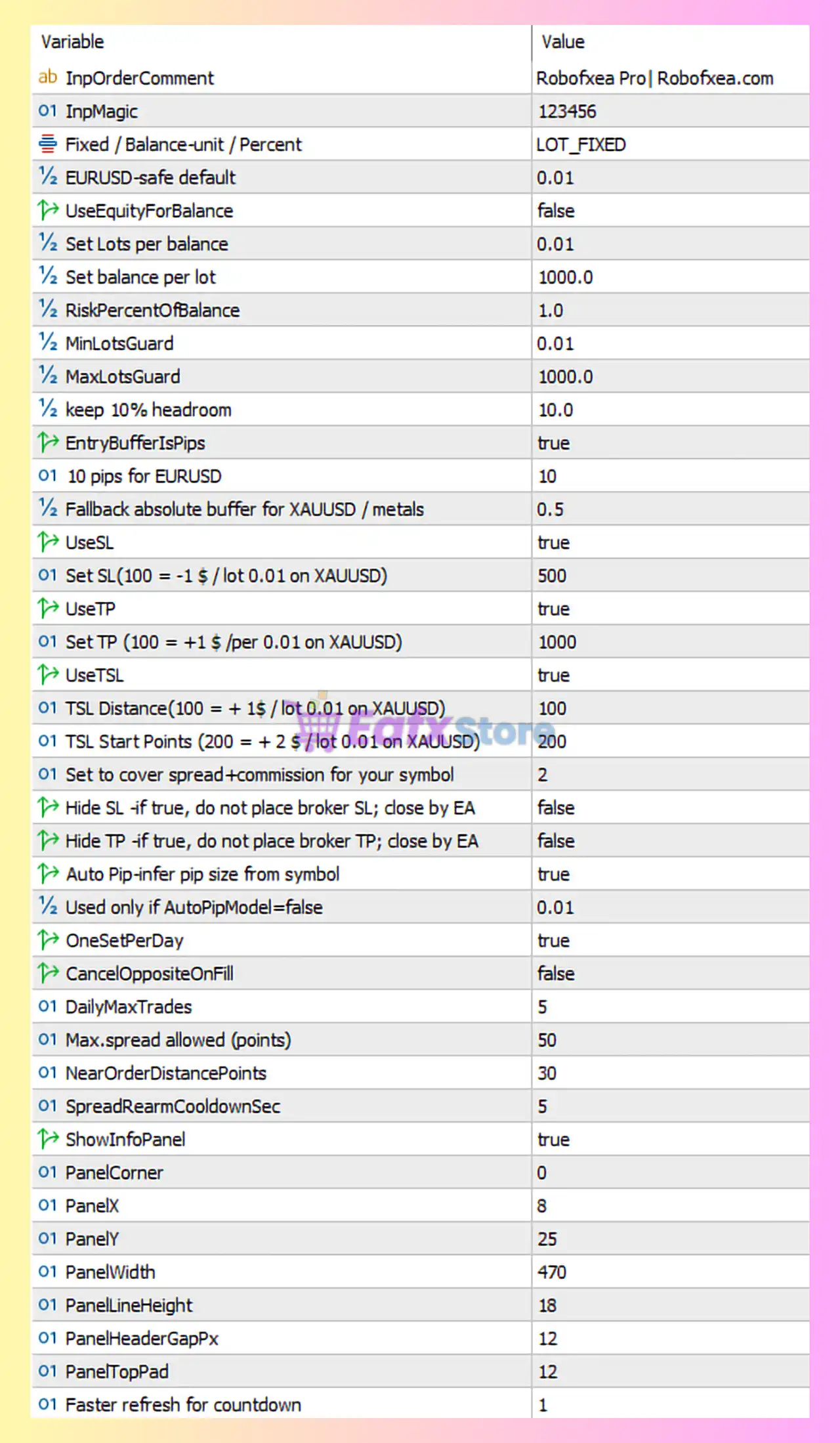Edit the keep 10% headroom value 10.0
Image resolution: width=840 pixels, height=1443 pixels.
coord(555,410)
